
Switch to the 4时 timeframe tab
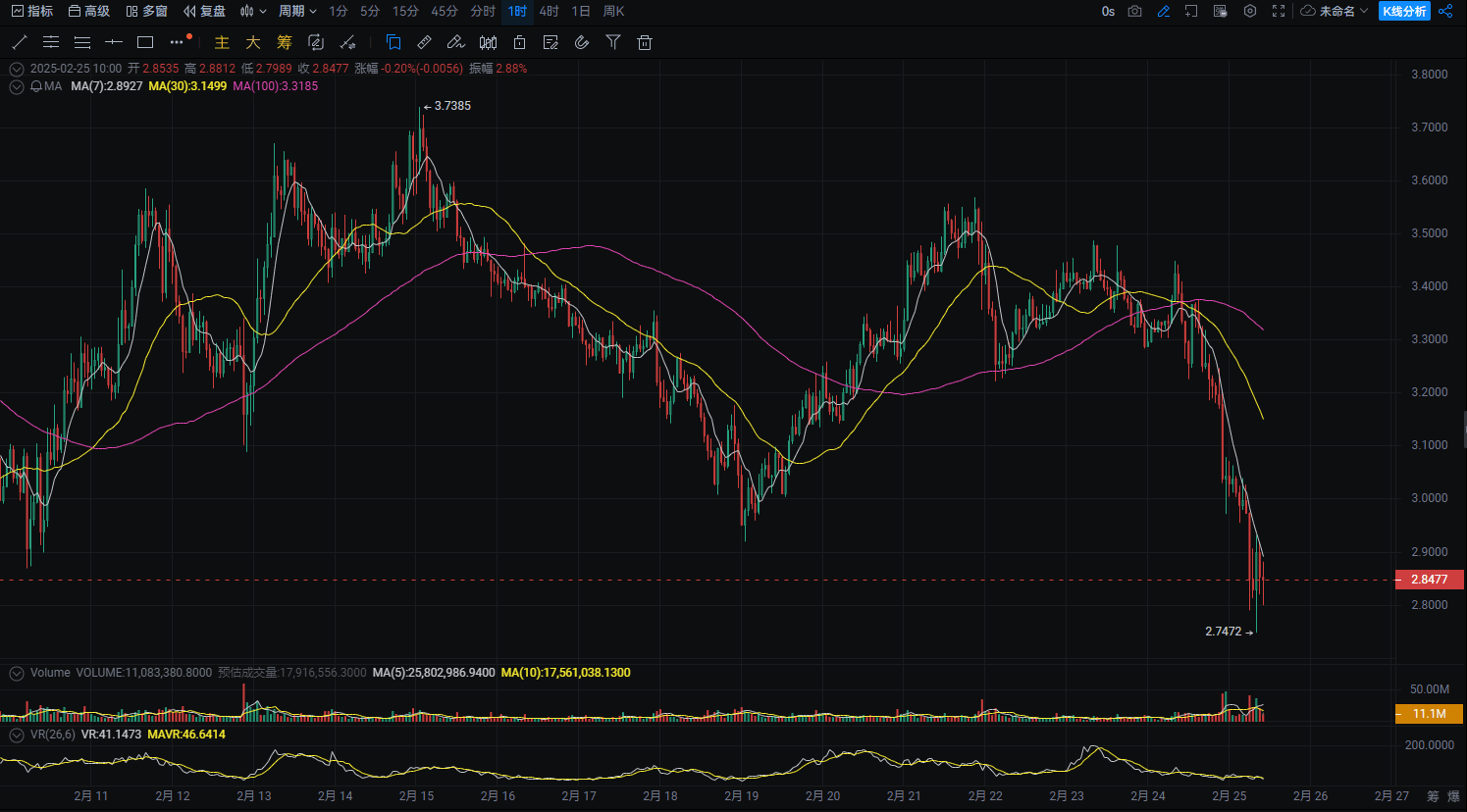coord(550,11)
